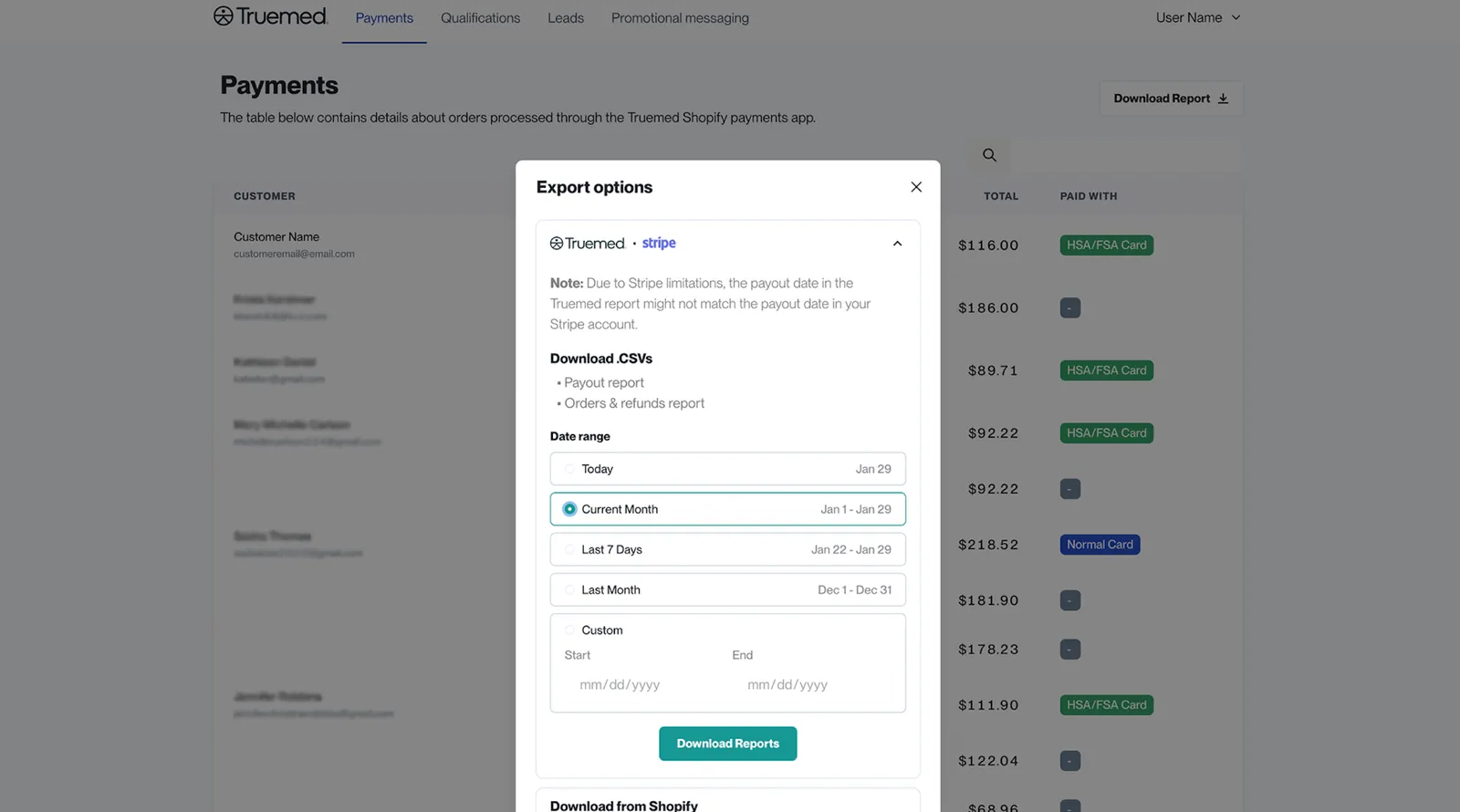This screenshot has height=812, width=1460.
Task: Click the Download Reports button
Action: [727, 744]
